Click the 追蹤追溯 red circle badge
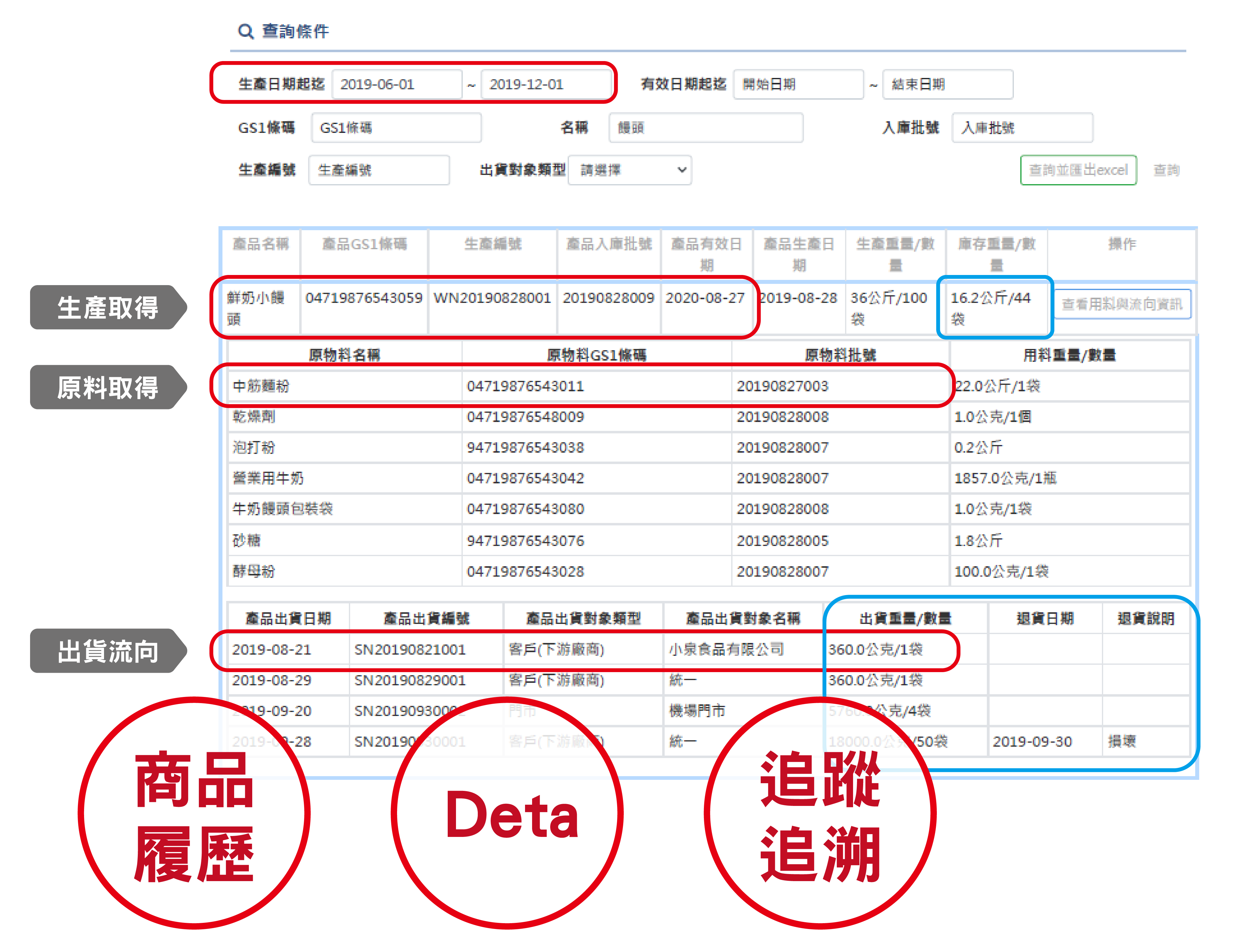Screen dimensions: 1240x952 [x=820, y=813]
